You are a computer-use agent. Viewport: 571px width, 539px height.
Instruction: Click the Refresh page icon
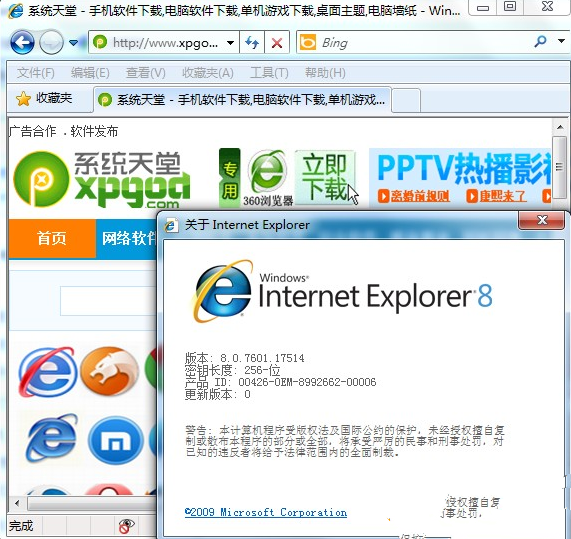point(252,43)
